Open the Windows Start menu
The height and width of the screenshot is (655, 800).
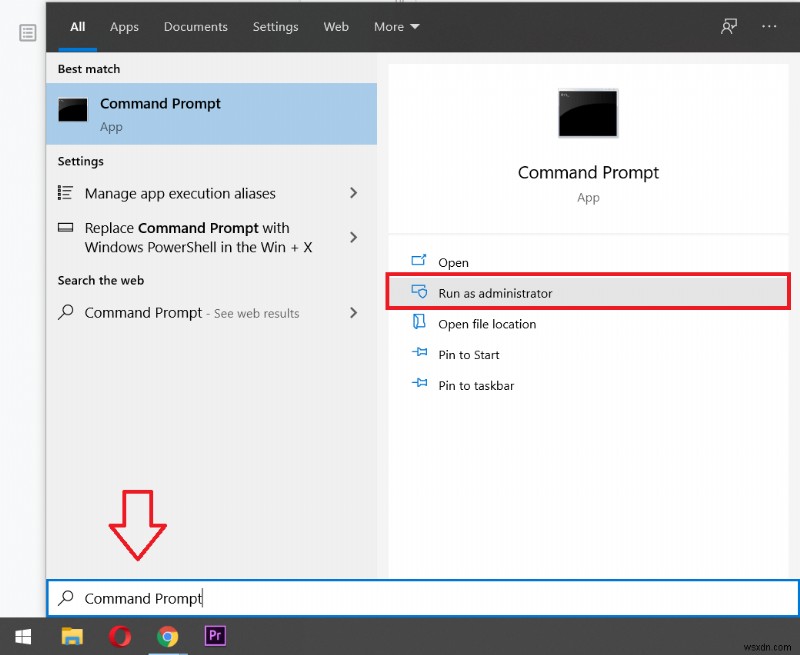(22, 636)
